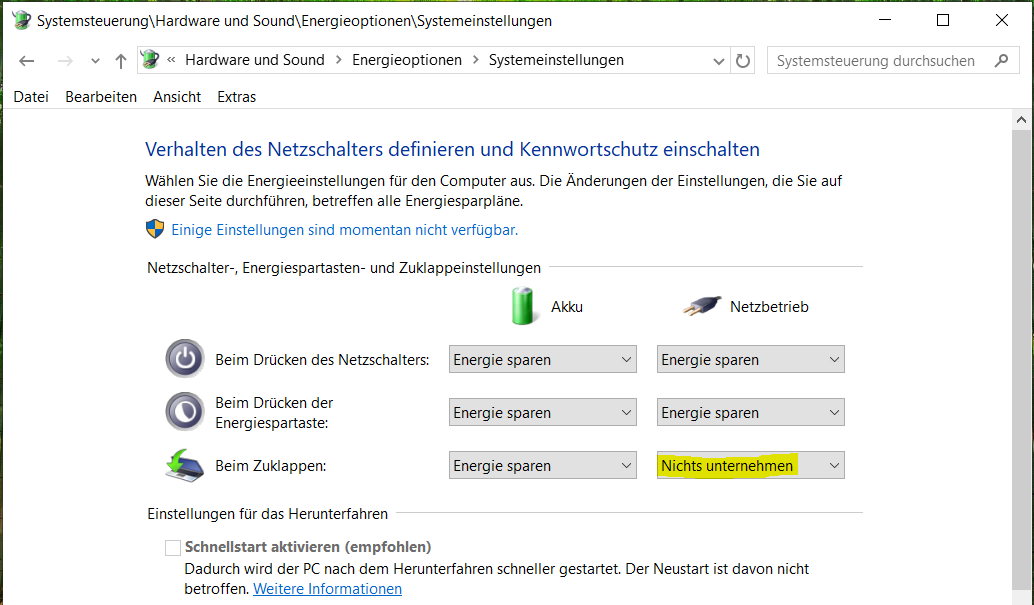The height and width of the screenshot is (605, 1034).
Task: Click the search magnifier icon
Action: click(1003, 60)
